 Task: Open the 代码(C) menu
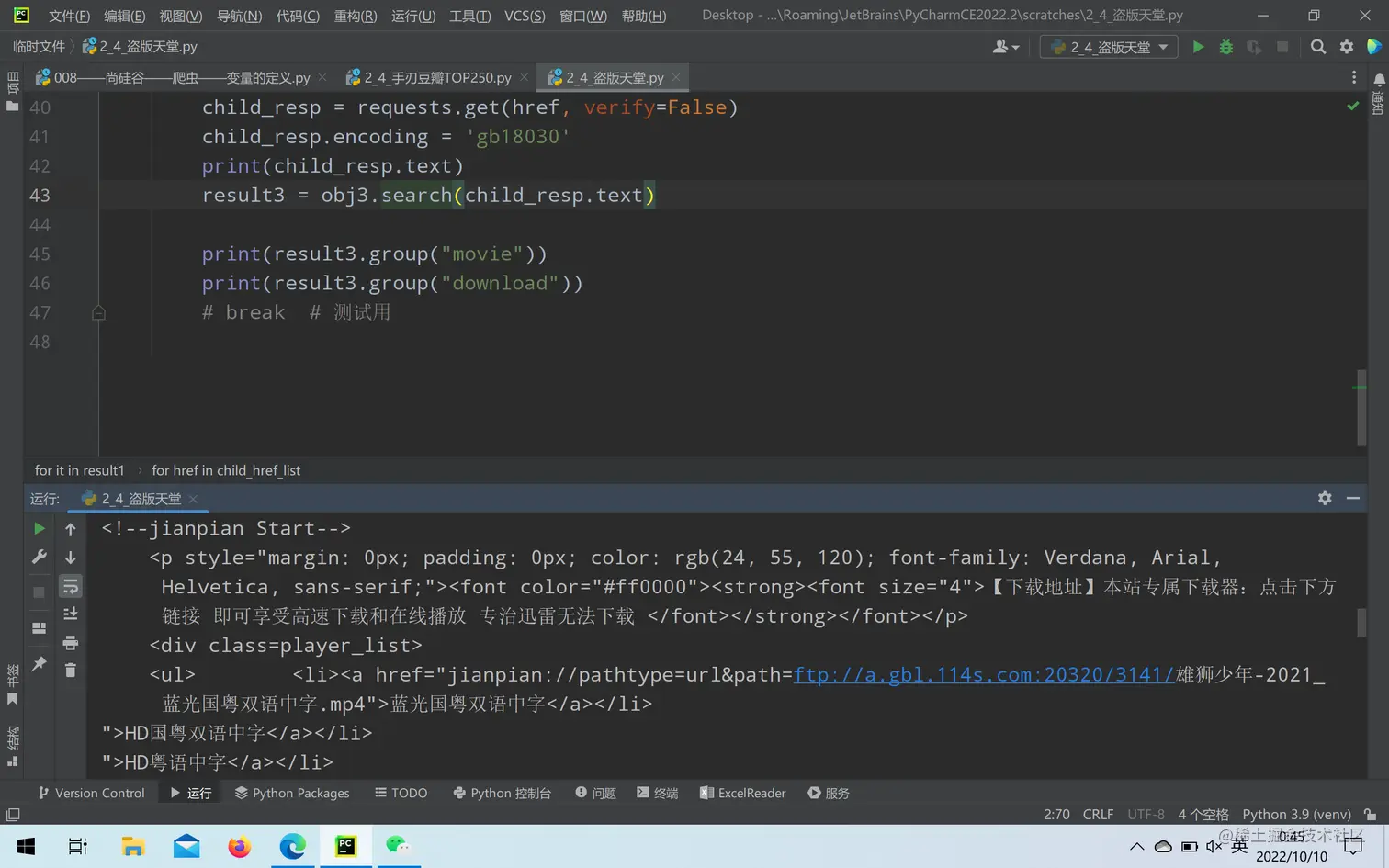(x=298, y=16)
